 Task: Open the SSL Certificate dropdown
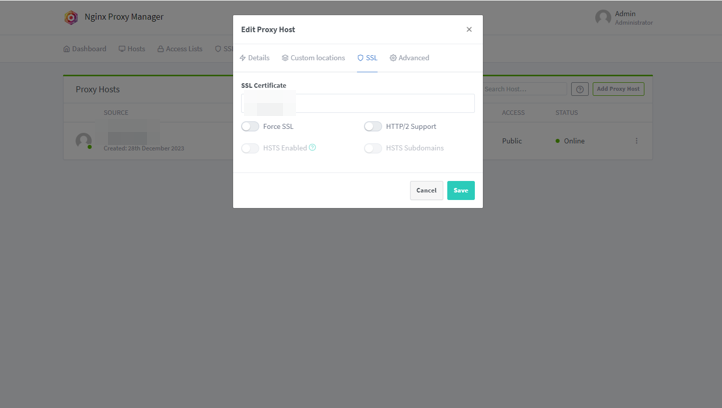pyautogui.click(x=358, y=103)
